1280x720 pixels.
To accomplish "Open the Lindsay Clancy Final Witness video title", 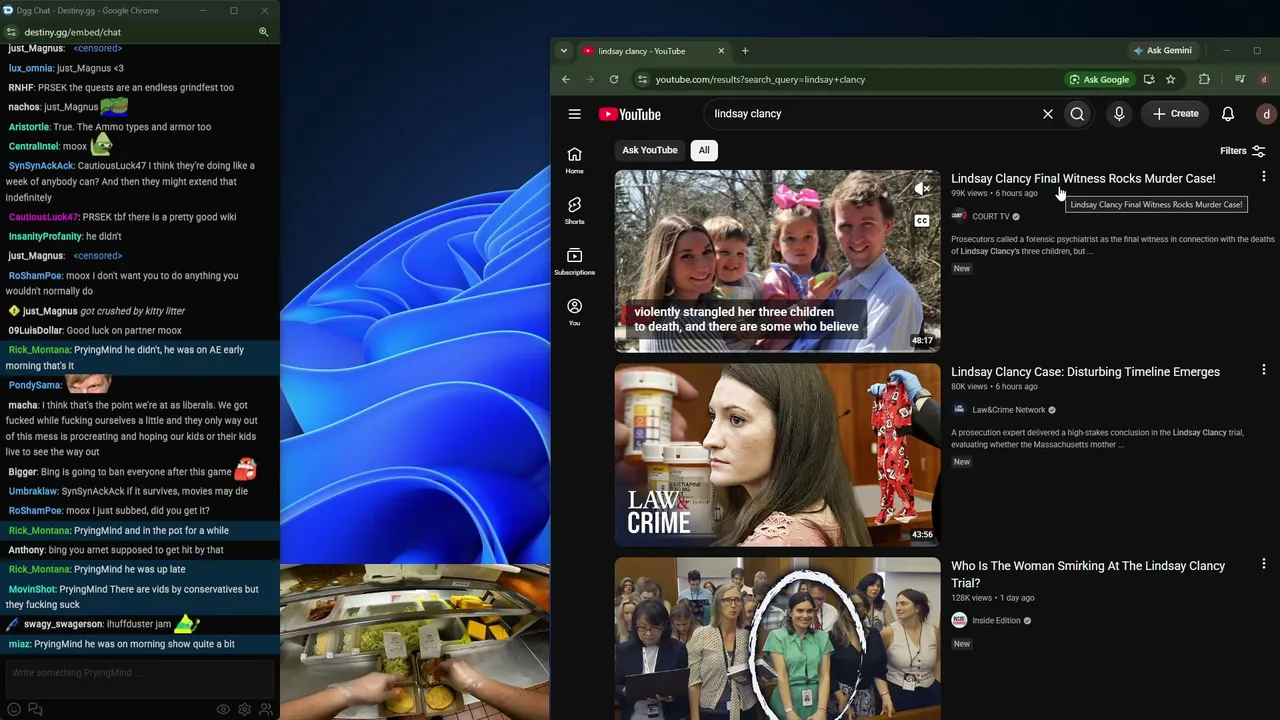I will click(1083, 178).
